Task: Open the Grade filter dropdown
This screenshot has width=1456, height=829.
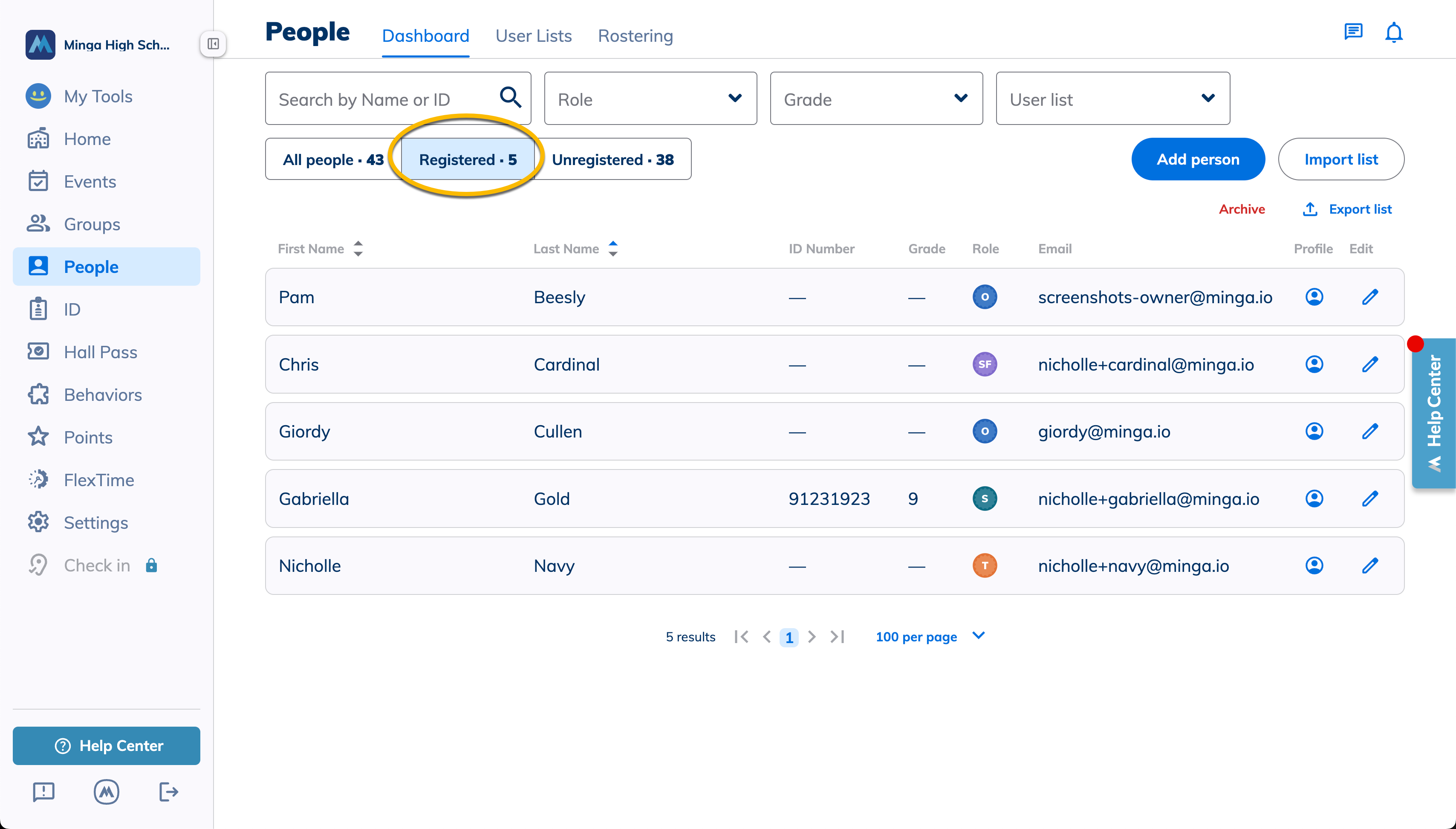Action: coord(876,99)
